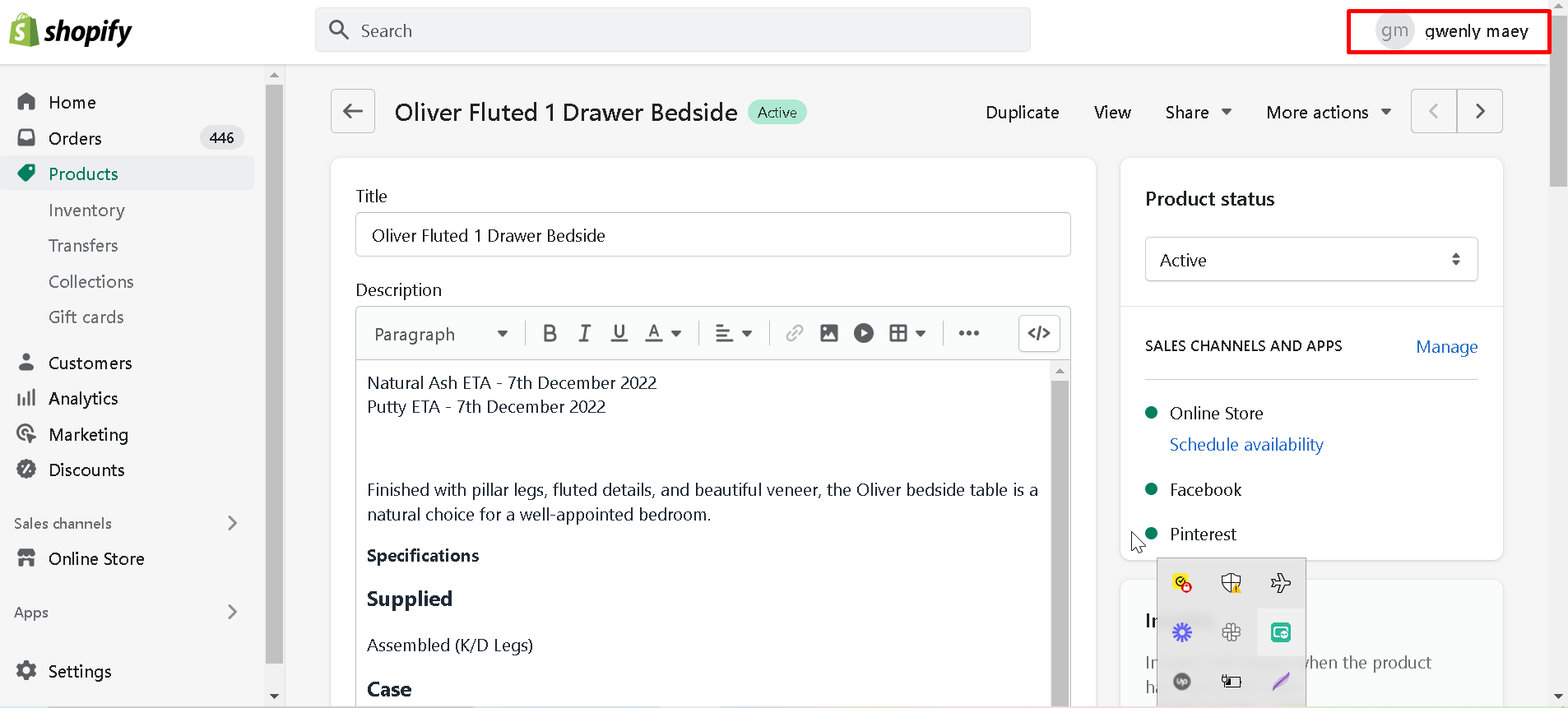Go to previous product
The height and width of the screenshot is (708, 1568).
click(x=1434, y=111)
